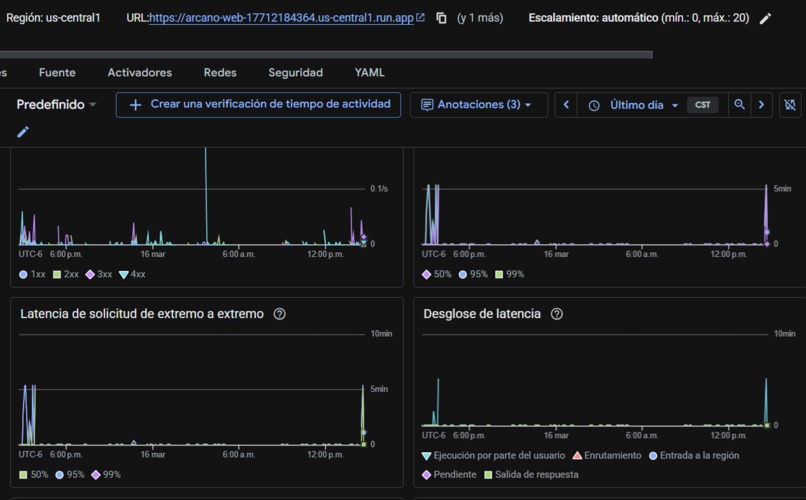Click the 'Desglose de latencia' chart title
Viewport: 806px width, 500px height.
pyautogui.click(x=482, y=314)
